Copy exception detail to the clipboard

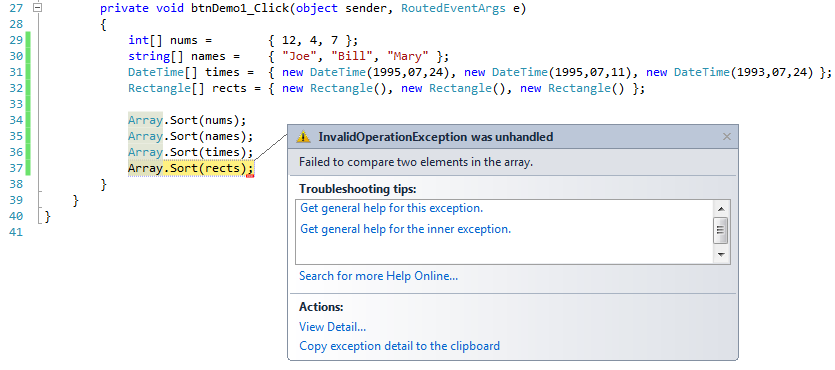click(x=399, y=346)
